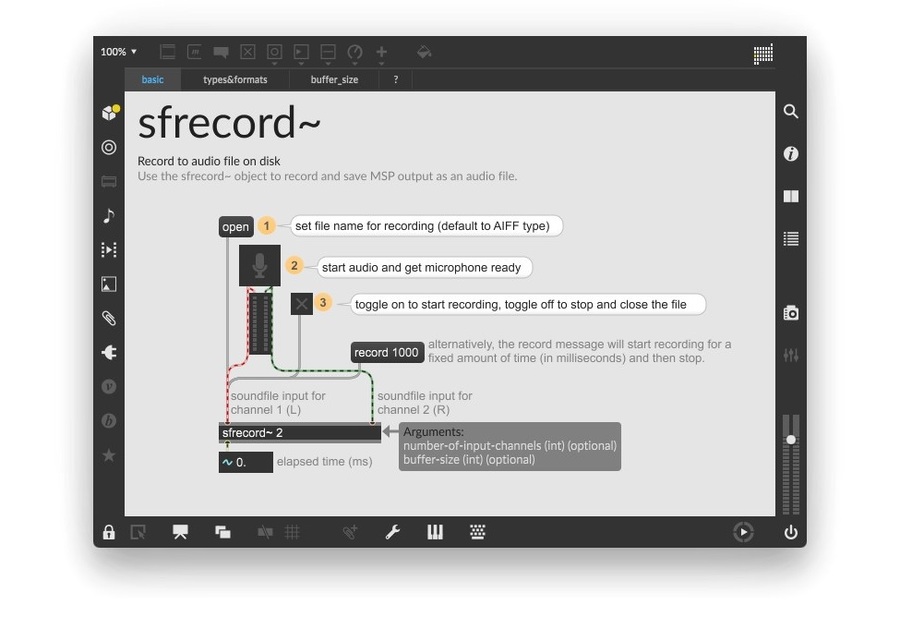The height and width of the screenshot is (617, 900).
Task: Open the paperclip snippets browser
Action: 109,318
